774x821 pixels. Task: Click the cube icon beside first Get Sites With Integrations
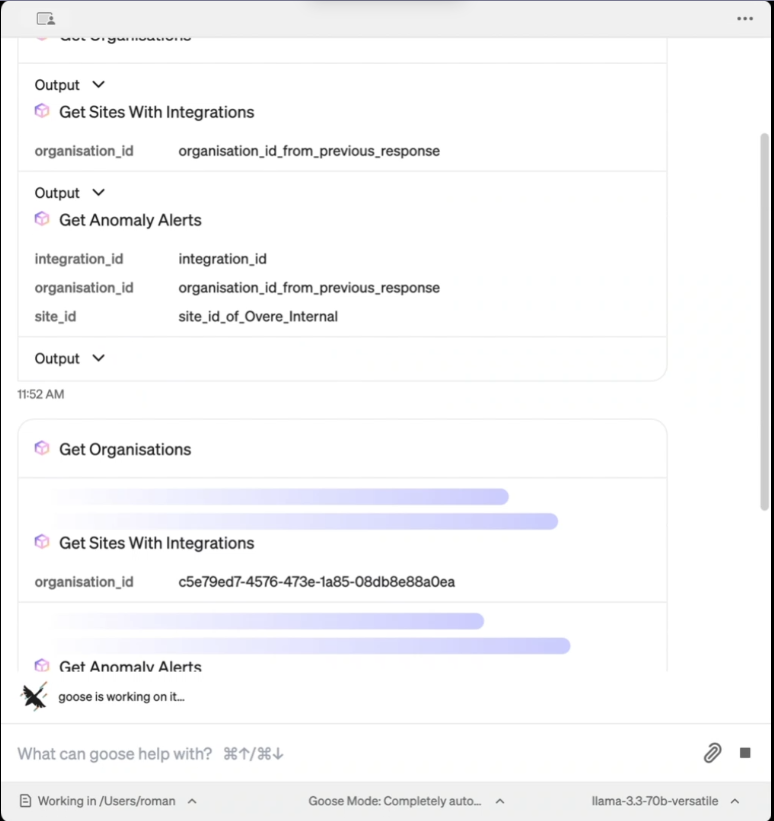click(42, 111)
